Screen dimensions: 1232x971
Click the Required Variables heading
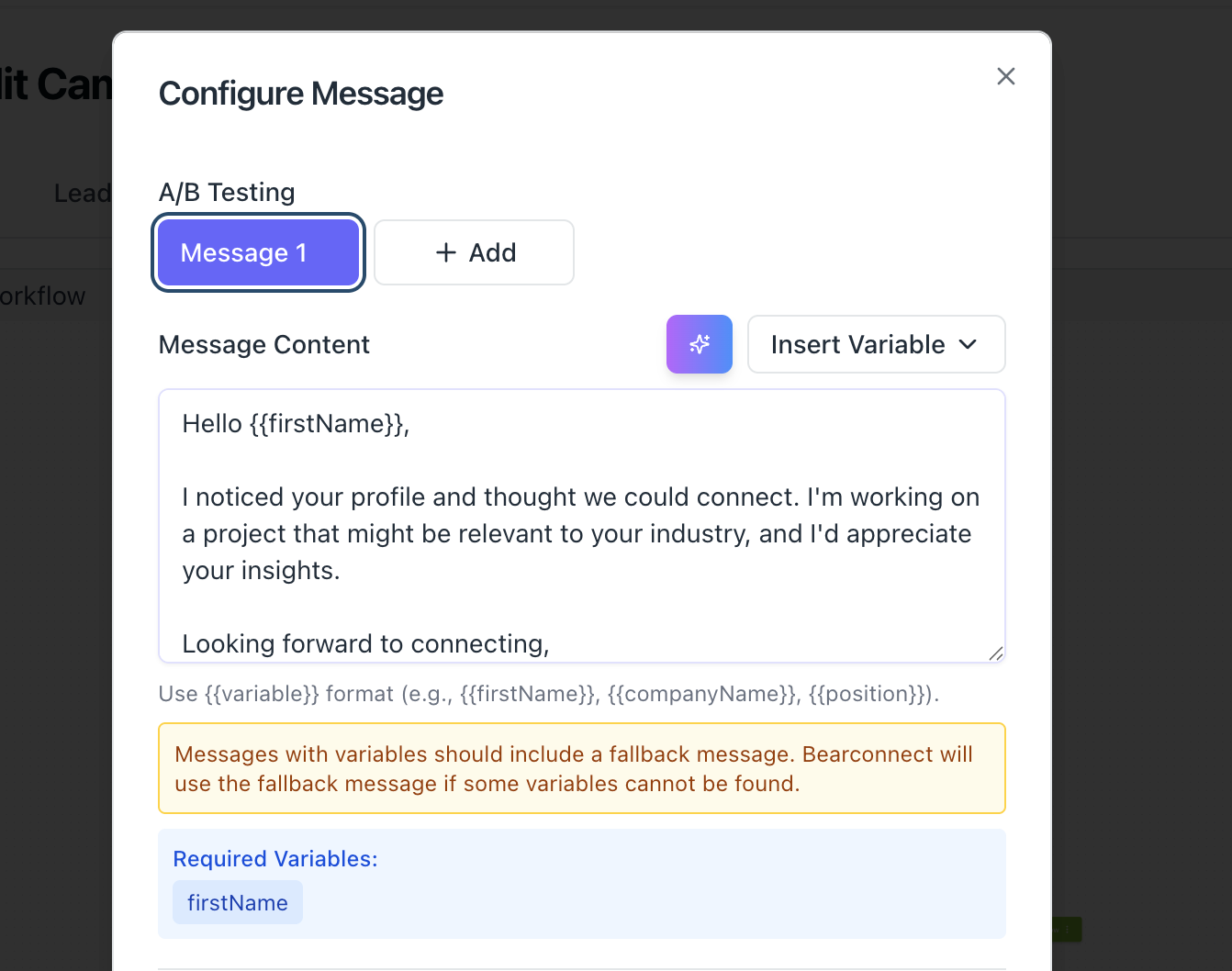275,859
